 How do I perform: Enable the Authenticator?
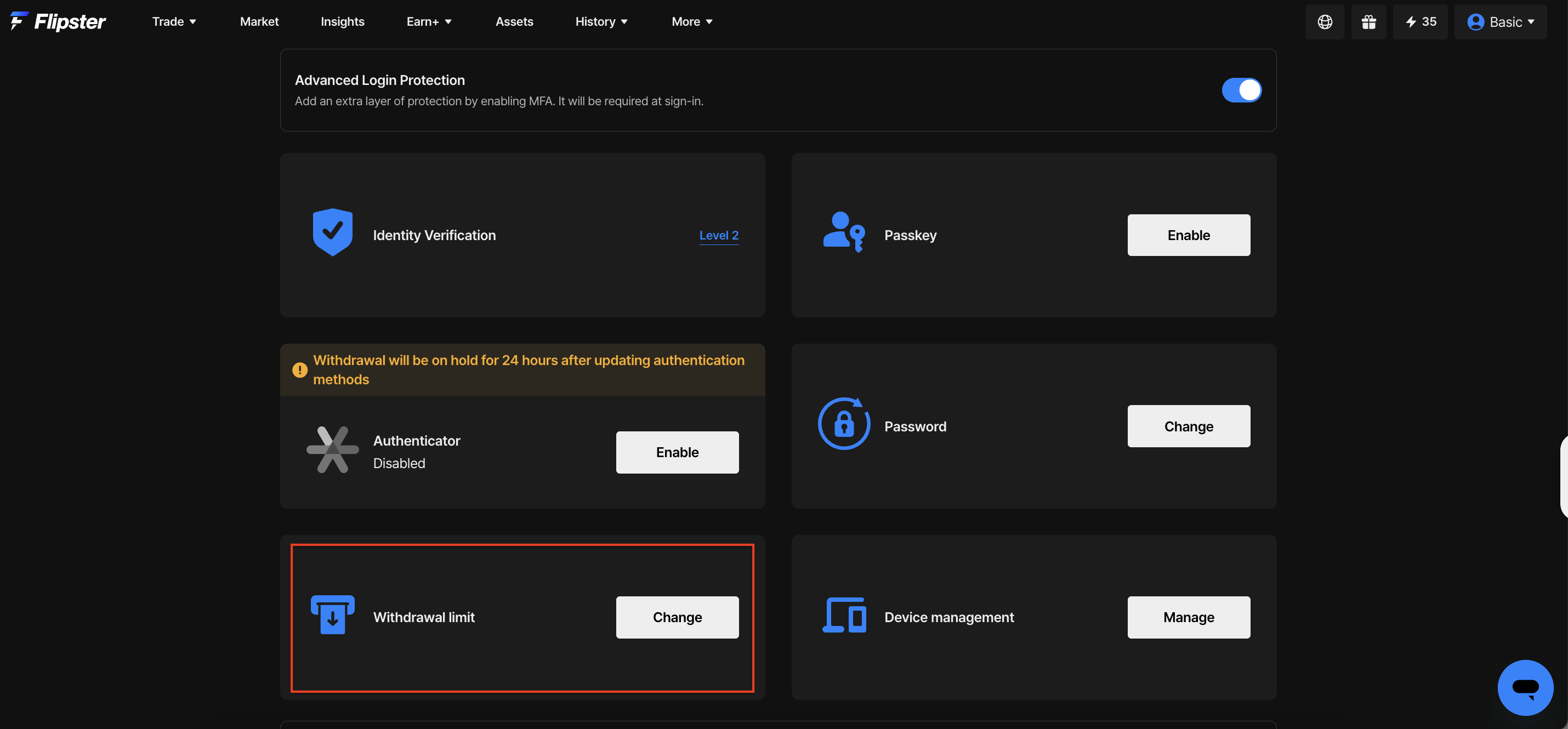[677, 452]
